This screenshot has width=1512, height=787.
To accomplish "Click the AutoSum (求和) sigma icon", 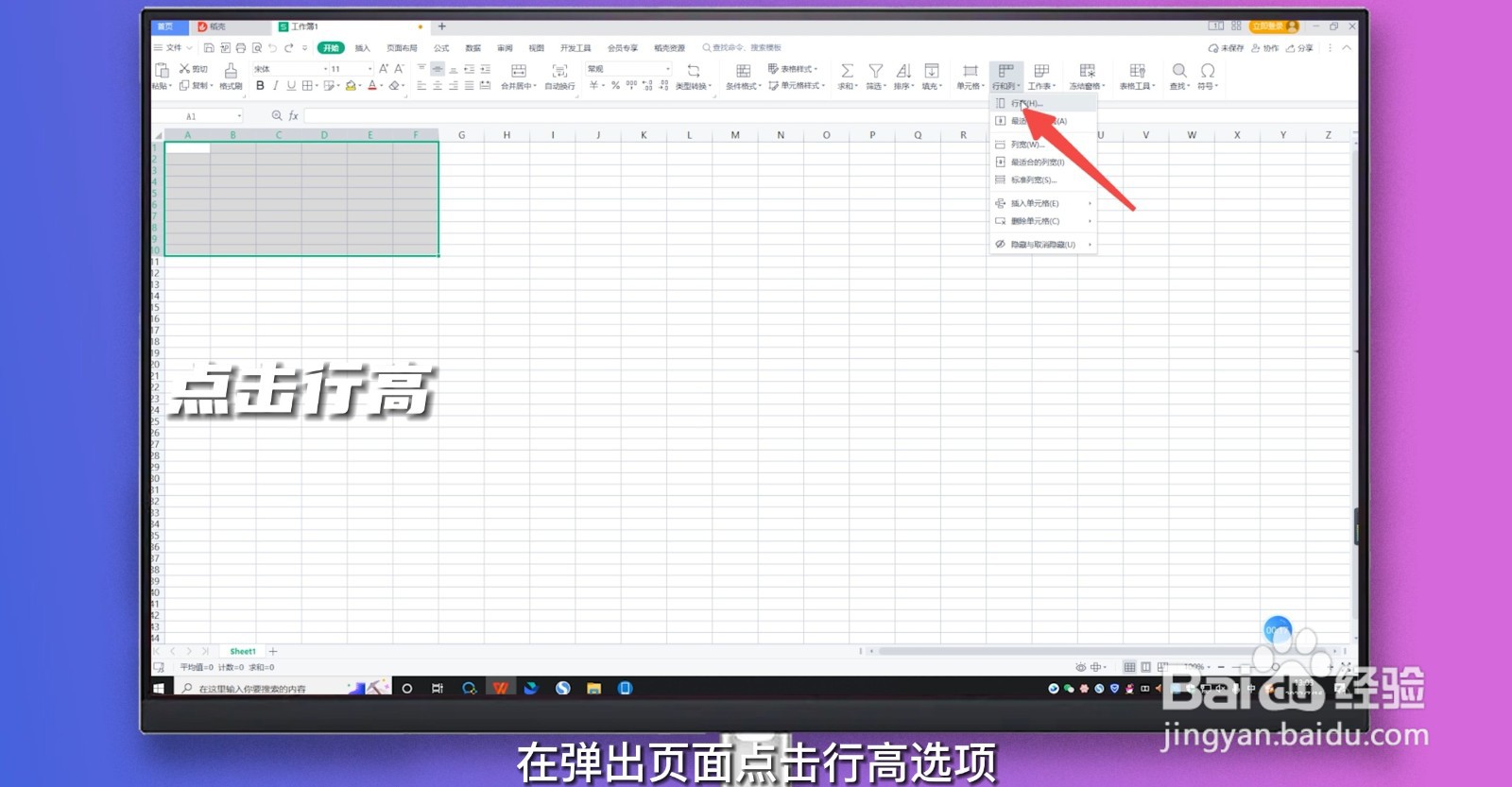I will click(x=848, y=71).
